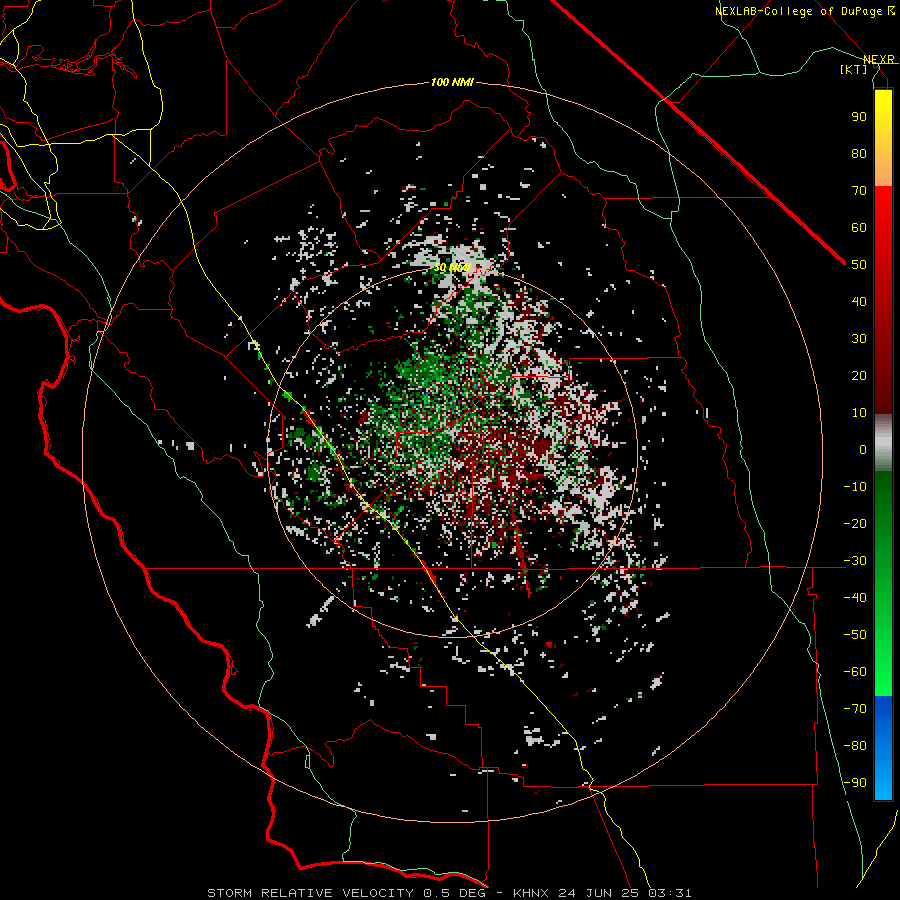Click the KHNX station identifier in the caption
Screen dimensions: 900x900
pyautogui.click(x=531, y=893)
